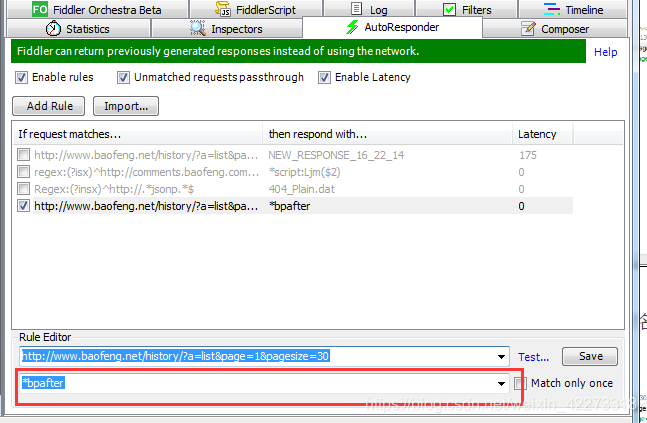Toggle the Enable rules checkbox

pos(21,77)
